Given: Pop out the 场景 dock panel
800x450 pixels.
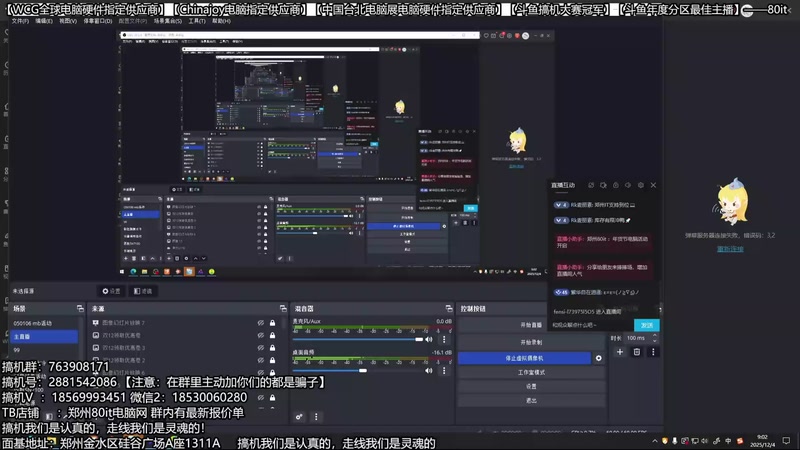Looking at the screenshot, I should (x=80, y=308).
